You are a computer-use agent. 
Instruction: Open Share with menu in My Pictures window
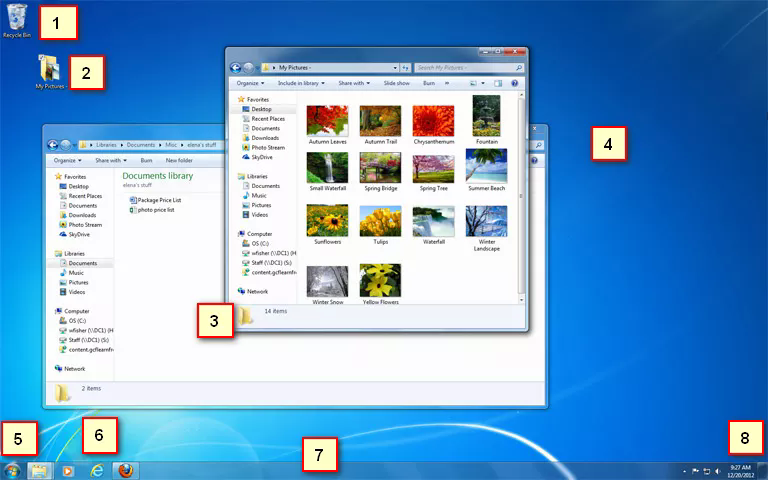click(x=354, y=83)
